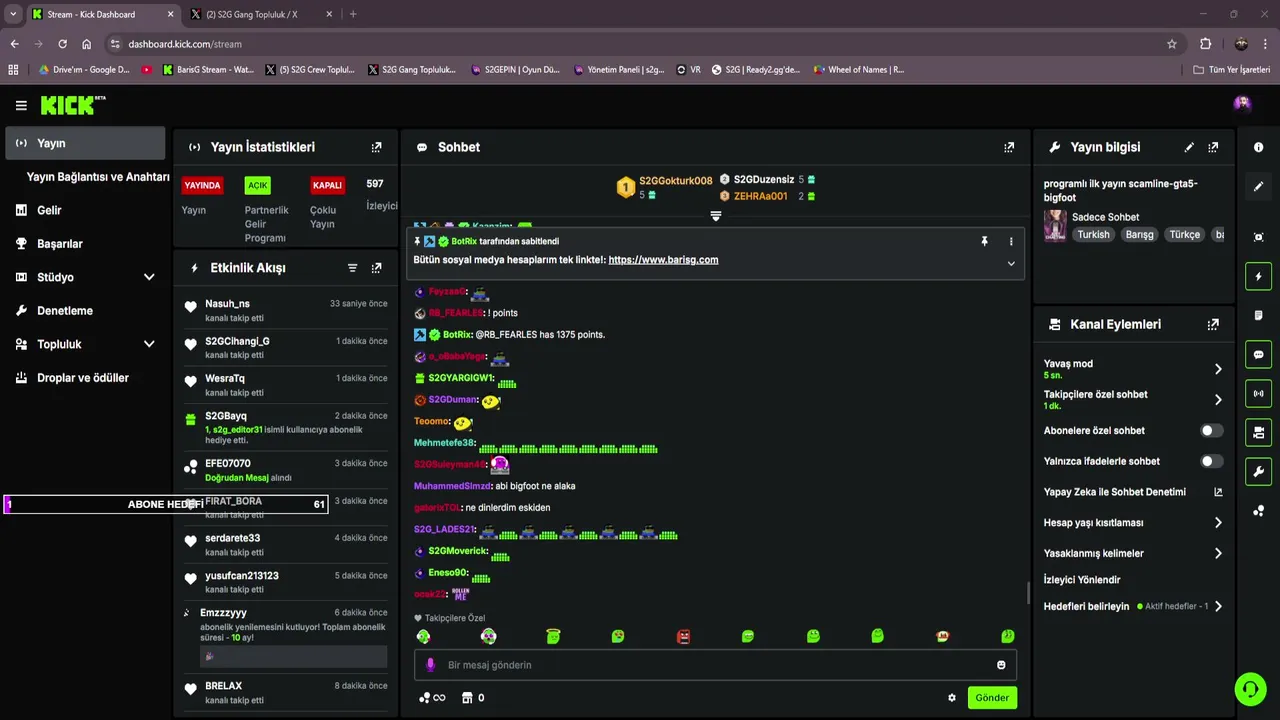
Task: Open the hamburger navigation menu
Action: pyautogui.click(x=21, y=105)
